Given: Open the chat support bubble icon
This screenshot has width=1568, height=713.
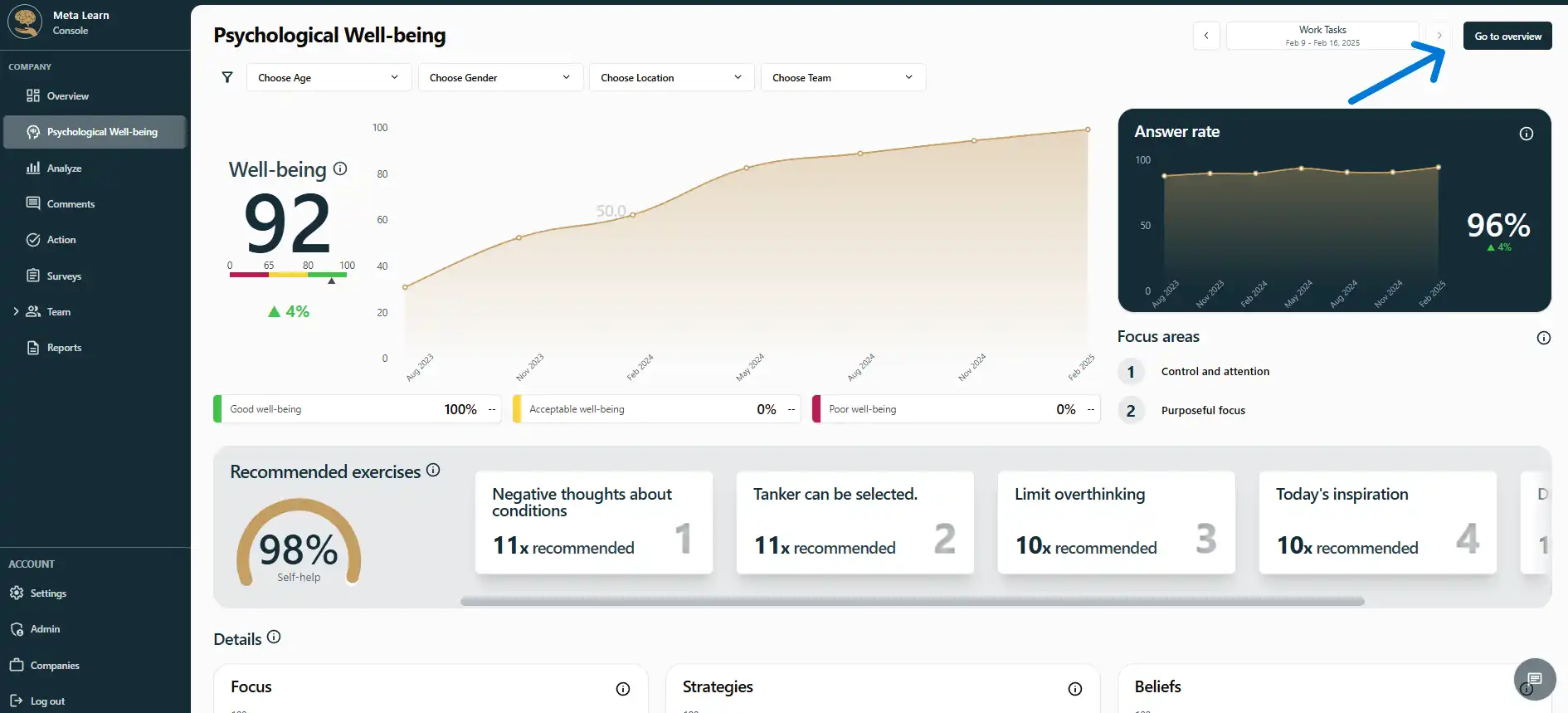Looking at the screenshot, I should 1534,679.
